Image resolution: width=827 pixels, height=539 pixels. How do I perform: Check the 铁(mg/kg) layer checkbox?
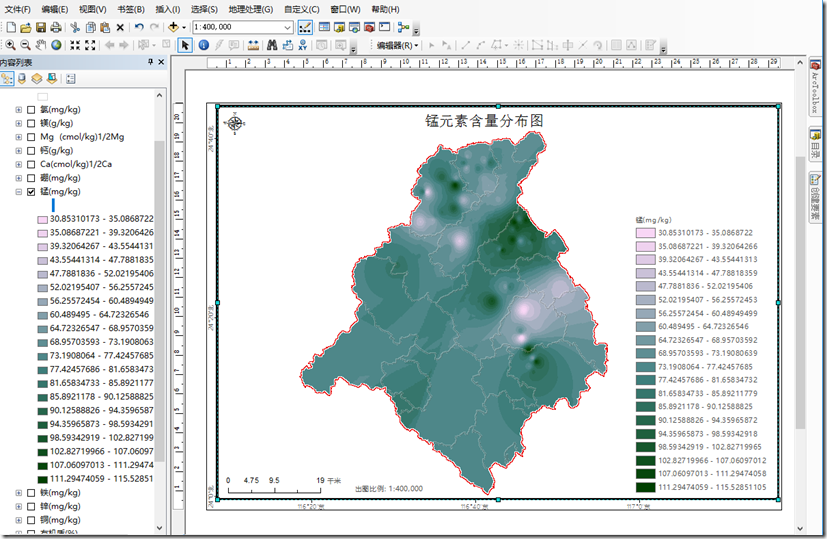31,493
